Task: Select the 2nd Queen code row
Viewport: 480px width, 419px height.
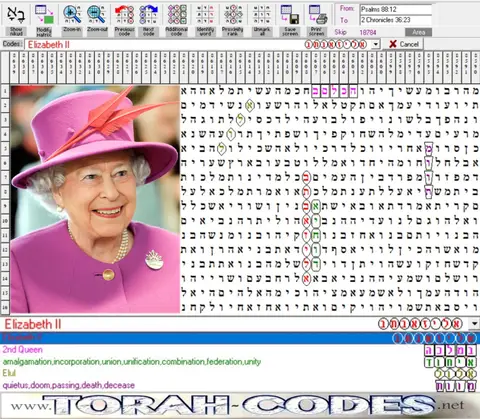Action: (x=240, y=350)
